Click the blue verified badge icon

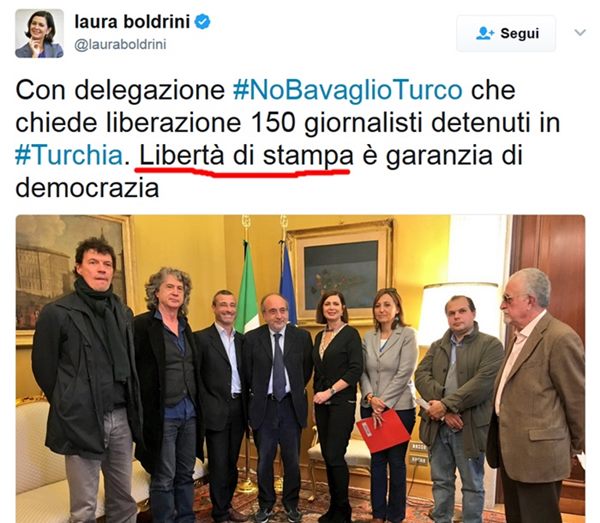(x=203, y=22)
